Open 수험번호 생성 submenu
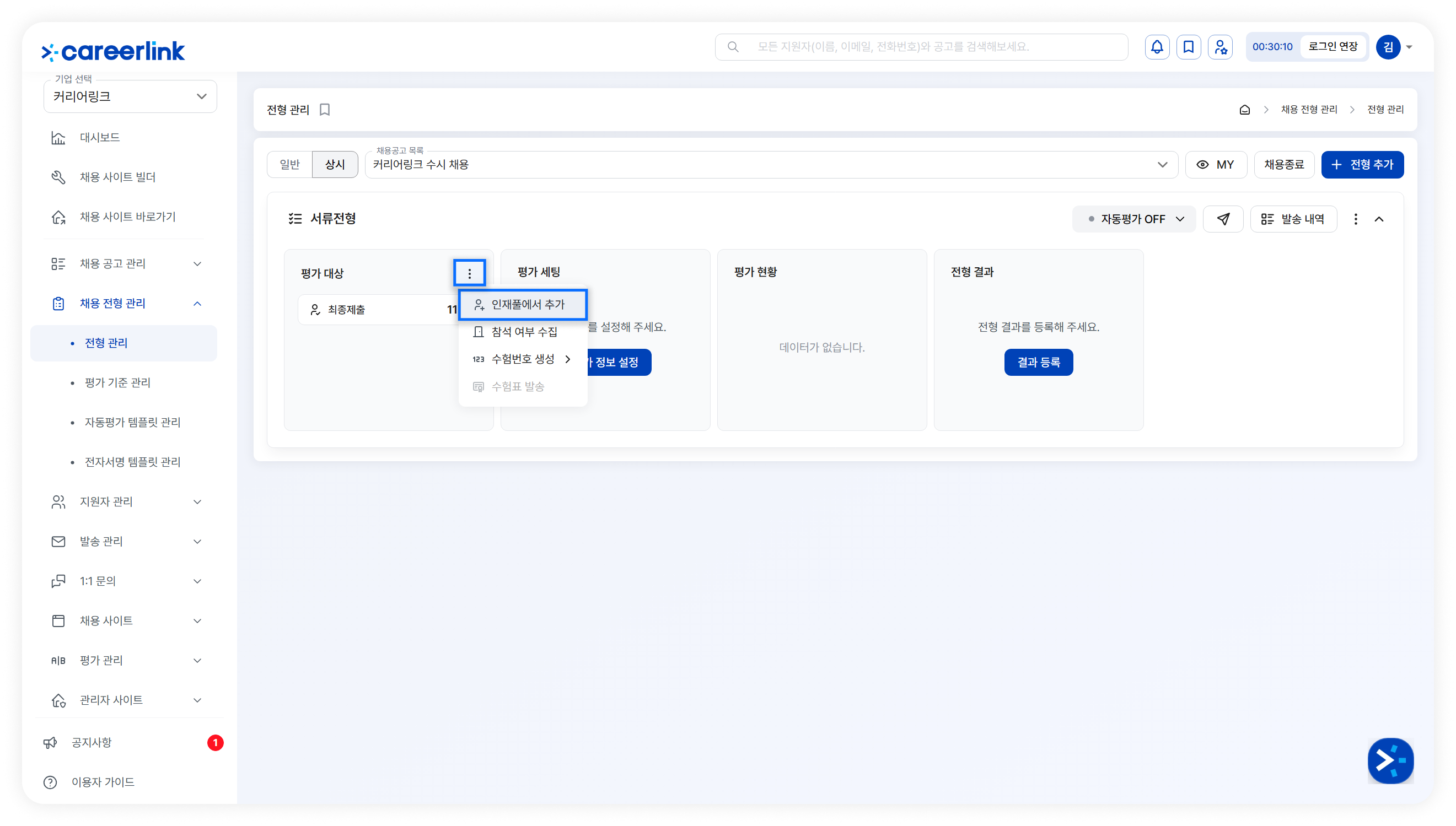This screenshot has width=1456, height=826. click(523, 359)
